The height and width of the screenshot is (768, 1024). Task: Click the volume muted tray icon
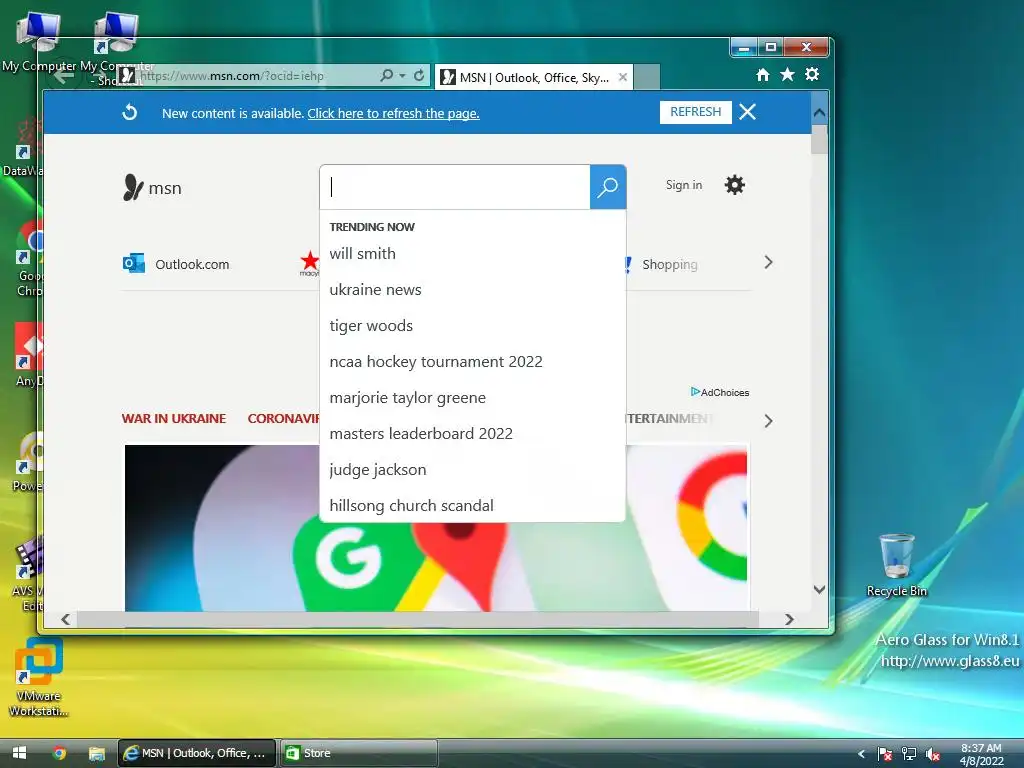point(933,754)
